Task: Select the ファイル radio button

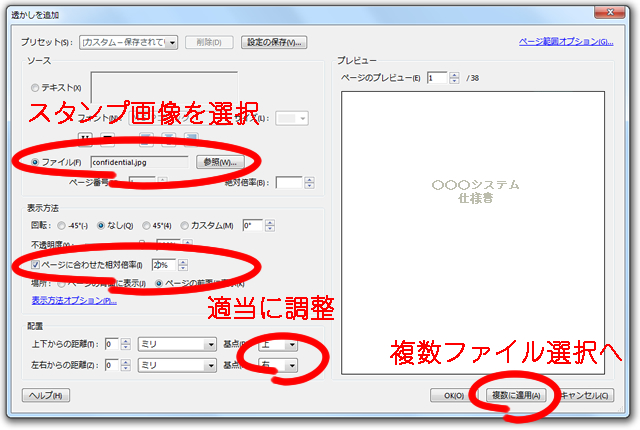Action: click(35, 162)
